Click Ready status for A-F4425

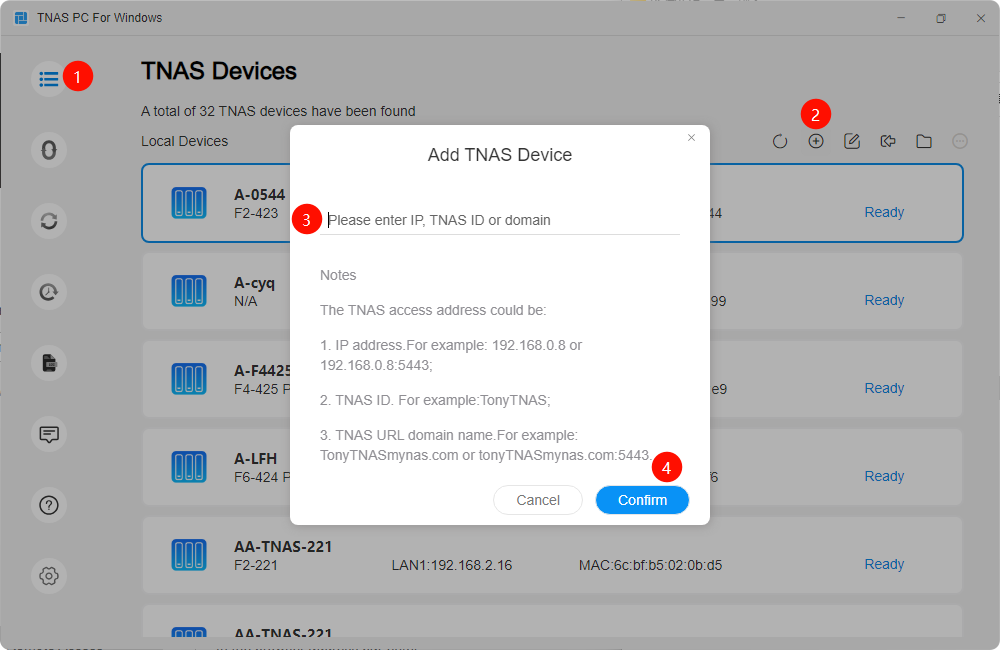coord(884,388)
